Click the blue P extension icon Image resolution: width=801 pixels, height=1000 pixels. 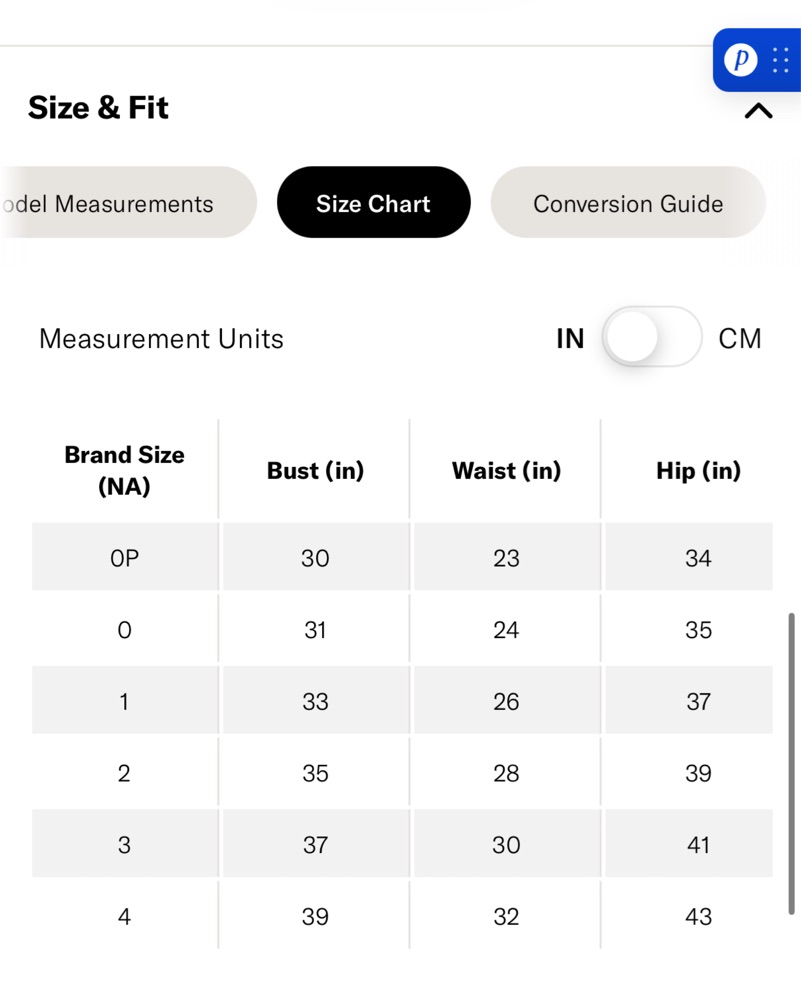click(740, 60)
